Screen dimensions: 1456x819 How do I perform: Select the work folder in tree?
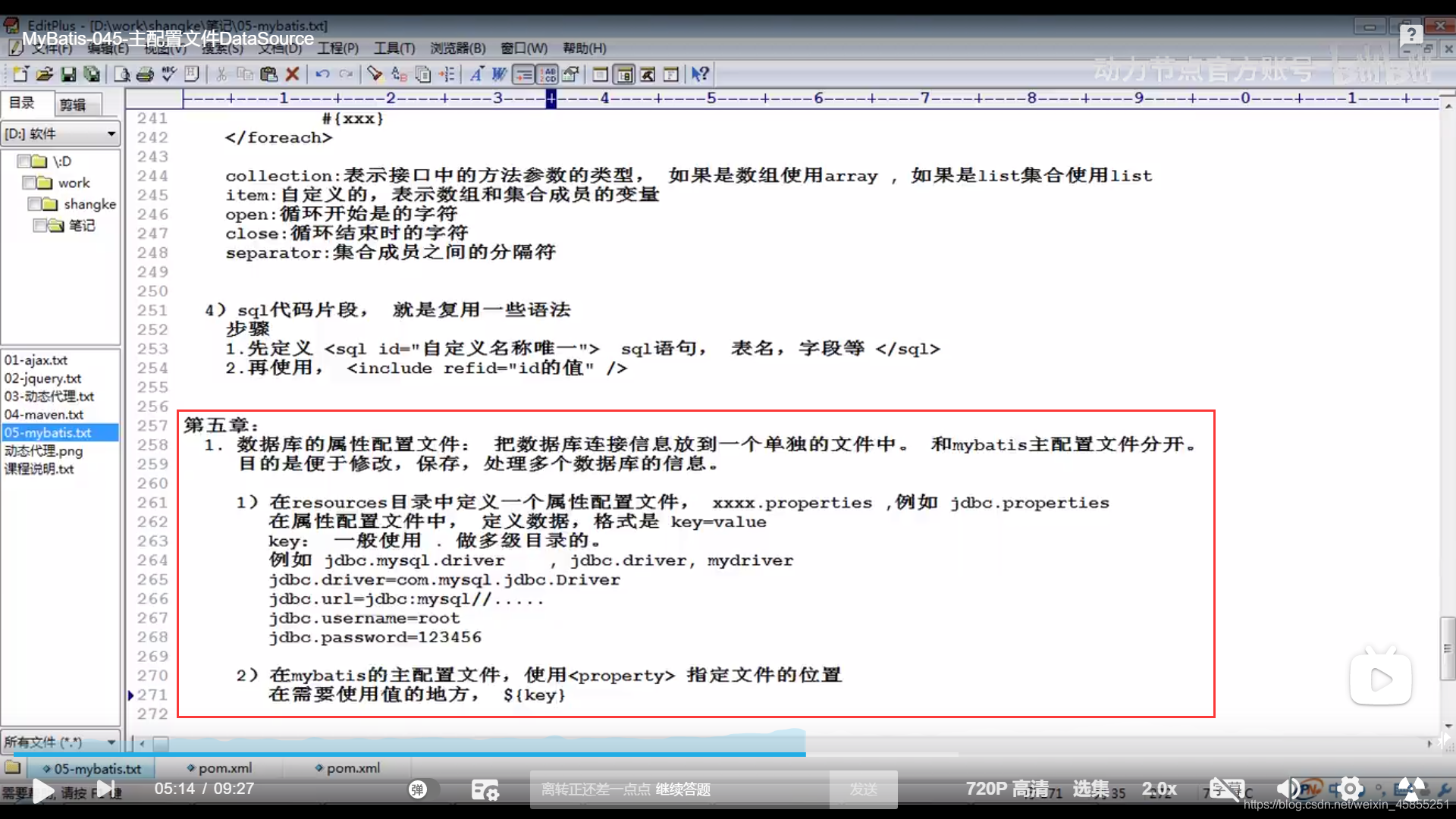pos(74,183)
